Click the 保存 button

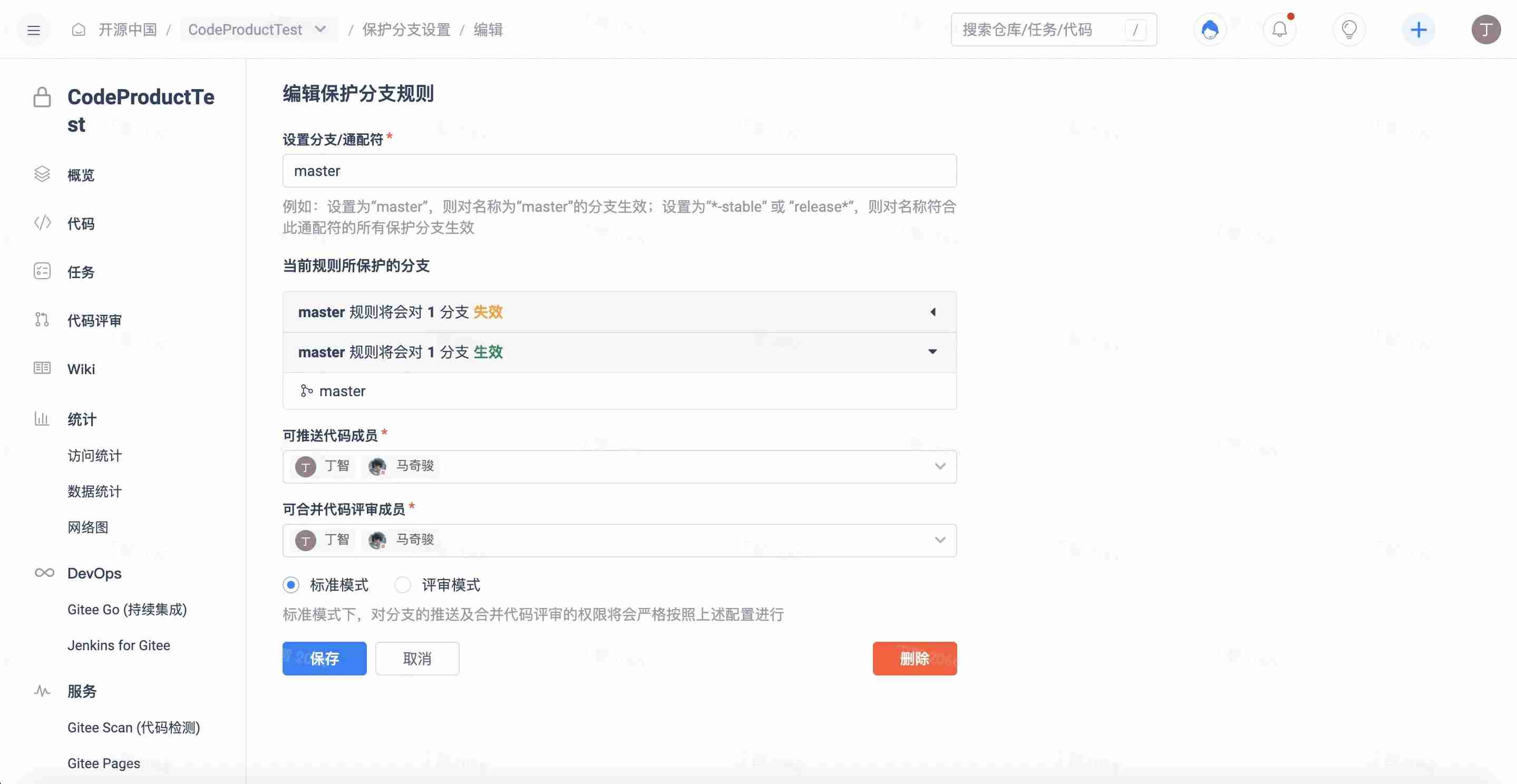(325, 658)
